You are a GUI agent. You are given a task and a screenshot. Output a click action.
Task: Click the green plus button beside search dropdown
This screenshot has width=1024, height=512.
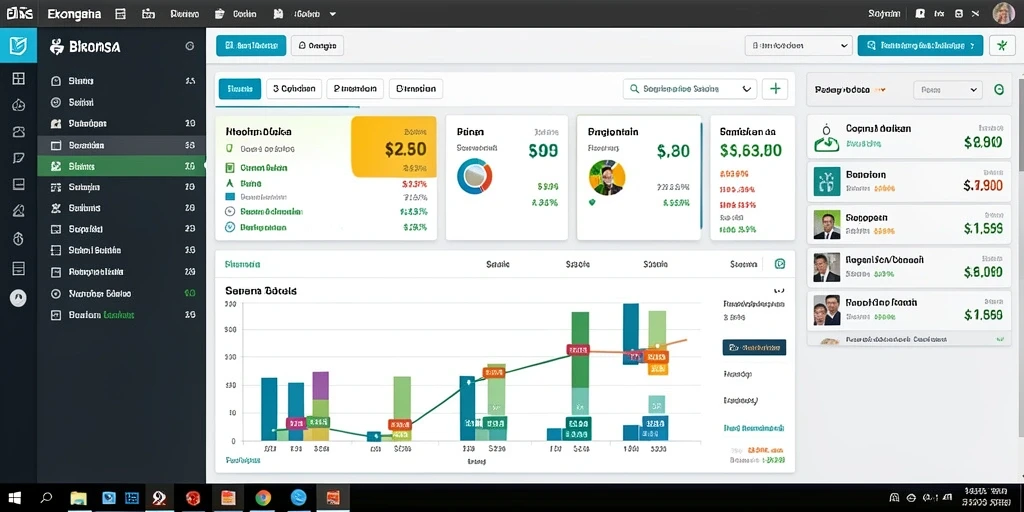tap(775, 89)
